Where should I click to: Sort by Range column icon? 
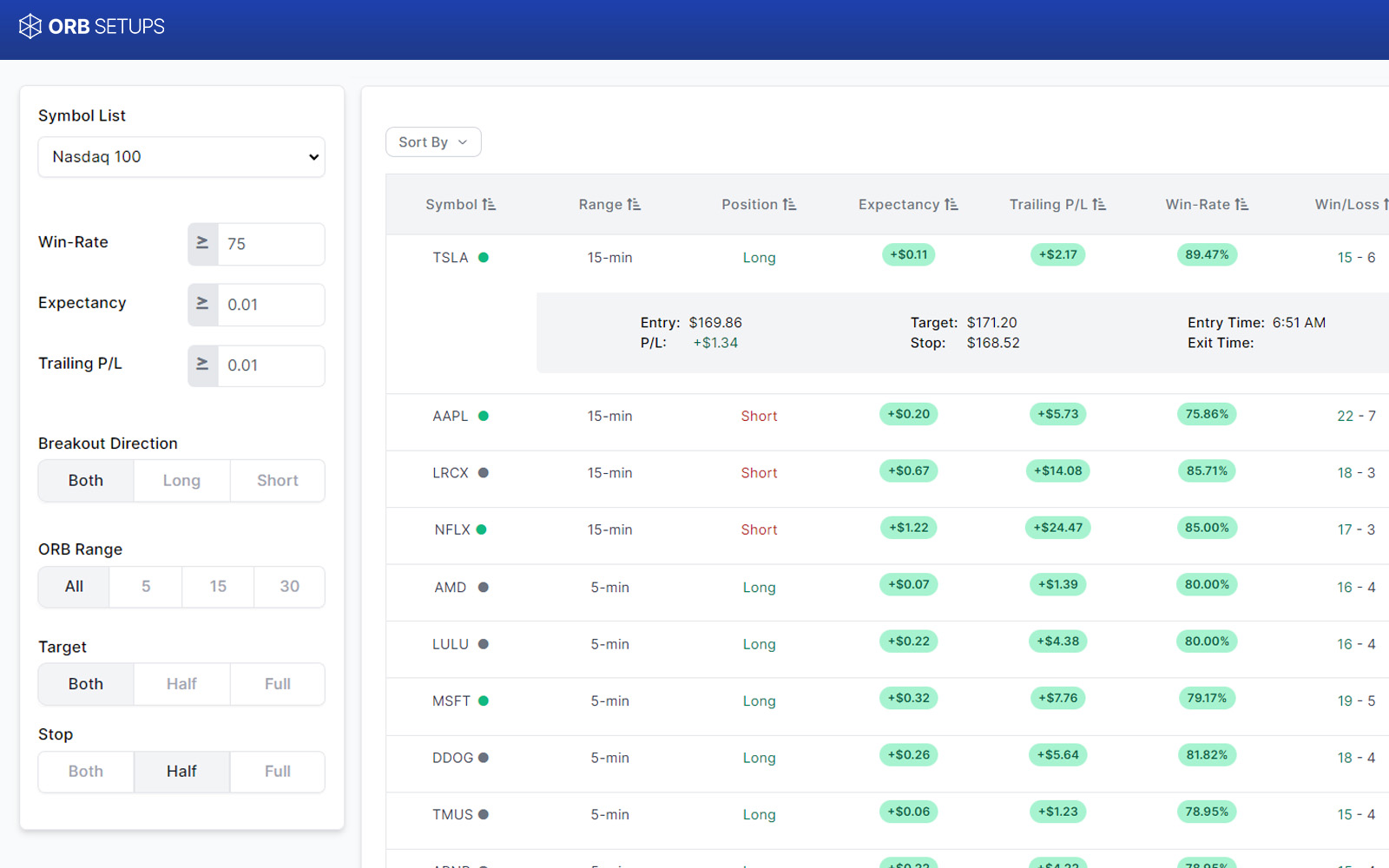[634, 205]
